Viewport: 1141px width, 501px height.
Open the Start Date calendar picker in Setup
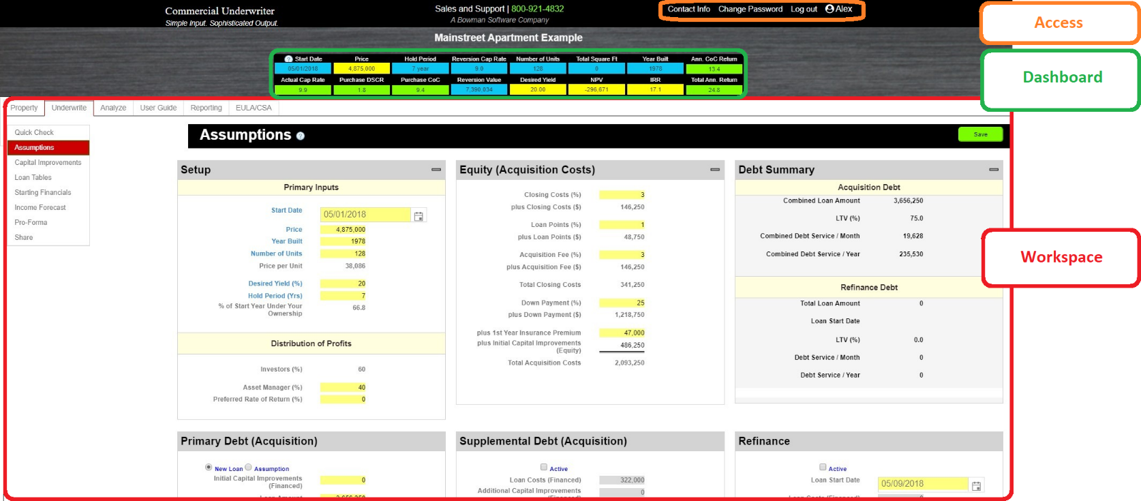419,216
